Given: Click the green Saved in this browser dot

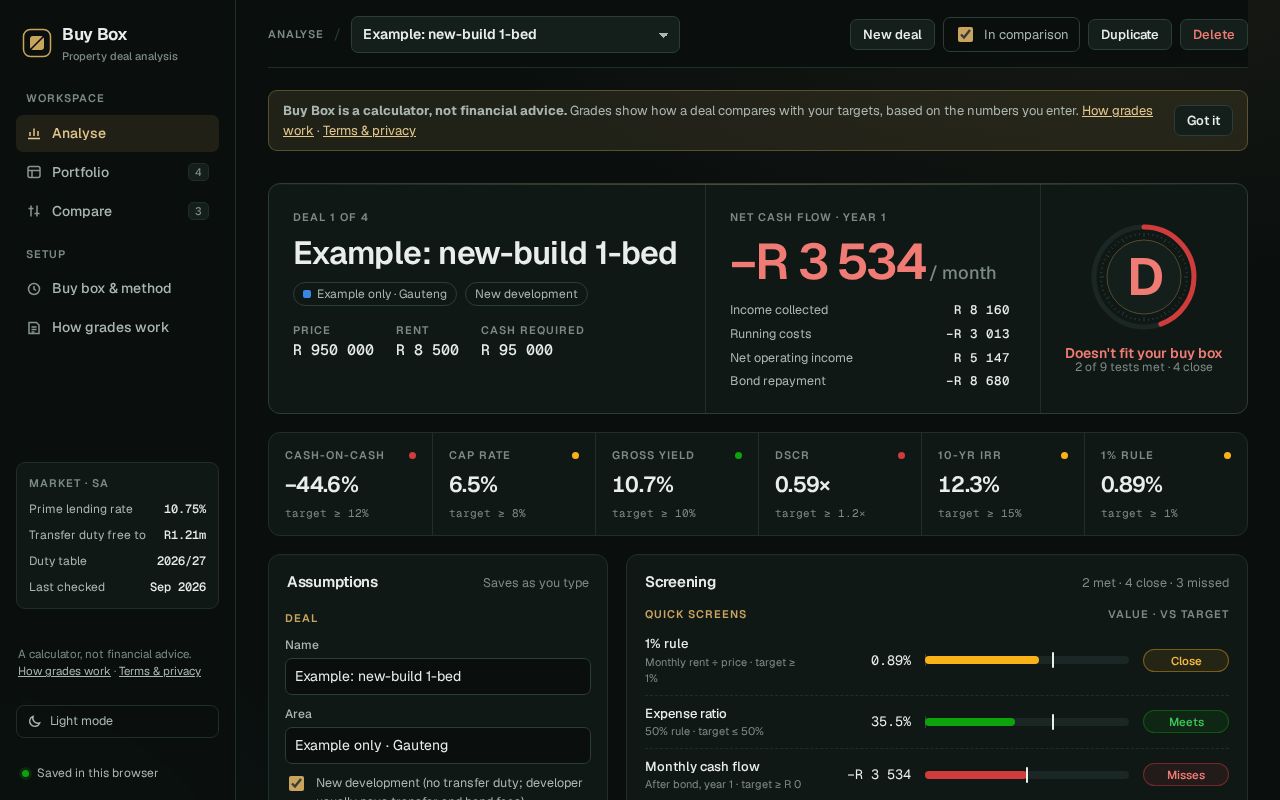Looking at the screenshot, I should 25,773.
